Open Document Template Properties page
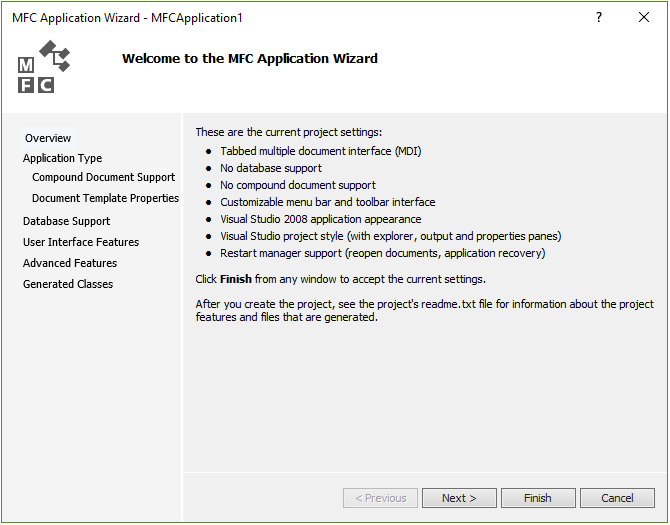670x525 pixels. [x=105, y=198]
